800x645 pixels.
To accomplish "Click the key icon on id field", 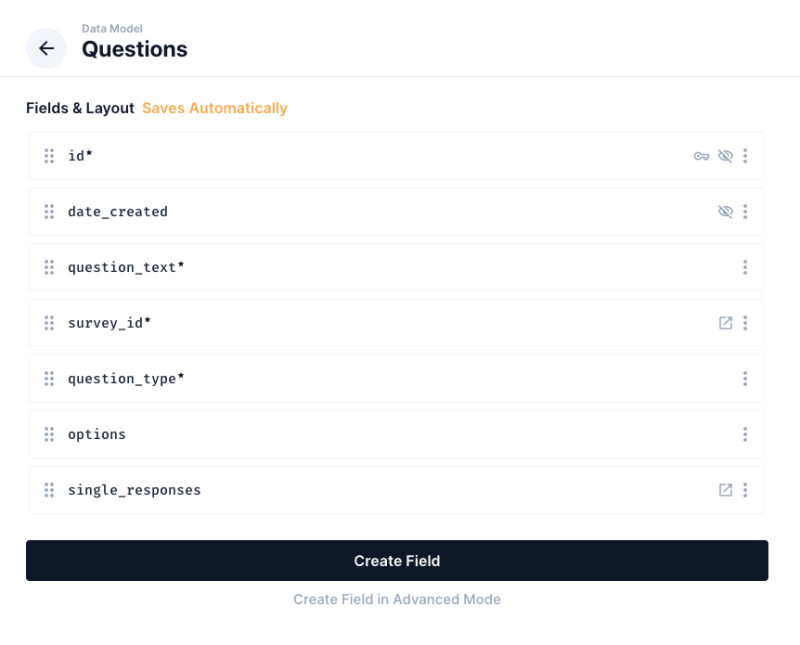I will click(x=702, y=156).
